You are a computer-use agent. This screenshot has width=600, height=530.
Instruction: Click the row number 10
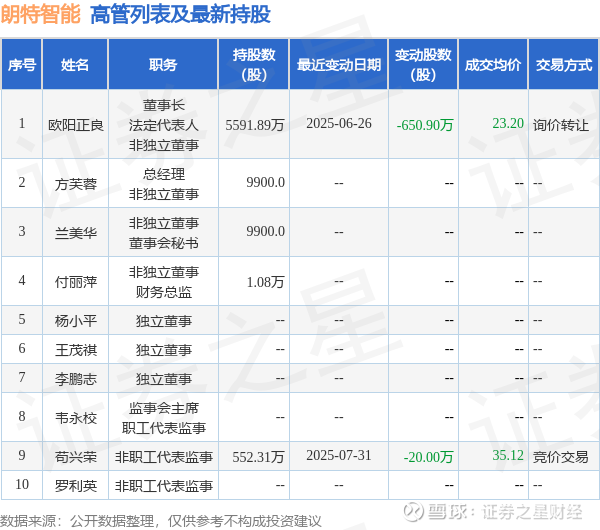tap(22, 484)
